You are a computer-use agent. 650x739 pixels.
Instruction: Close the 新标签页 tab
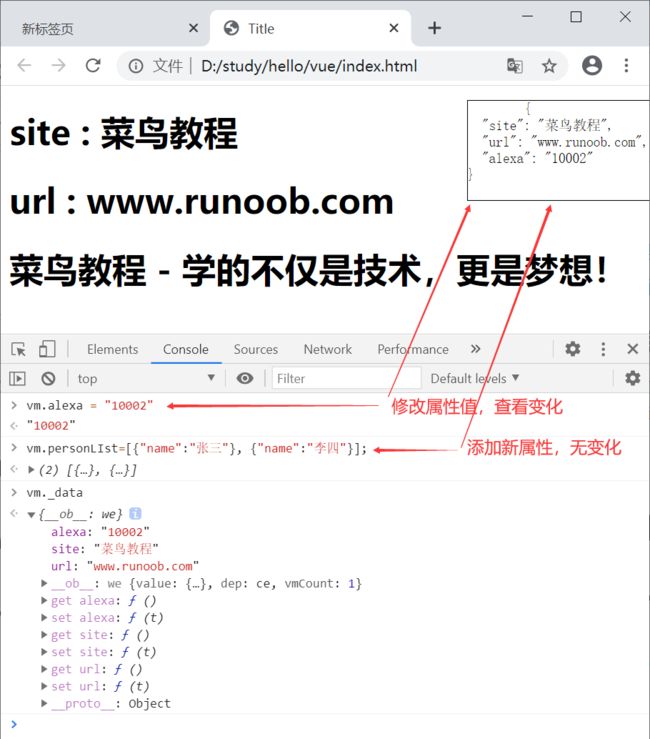193,28
